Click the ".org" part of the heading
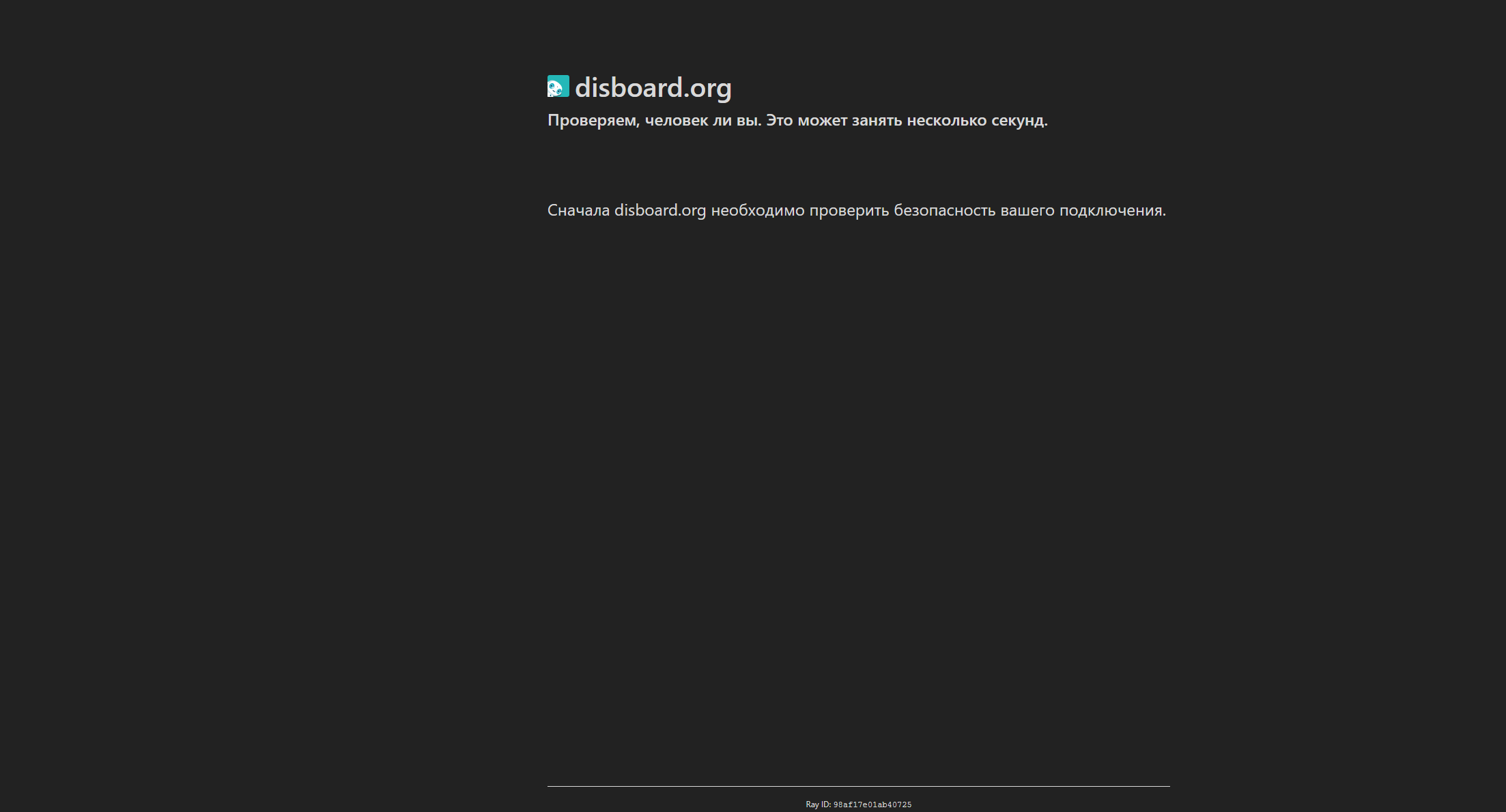The image size is (1506, 812). (x=708, y=87)
